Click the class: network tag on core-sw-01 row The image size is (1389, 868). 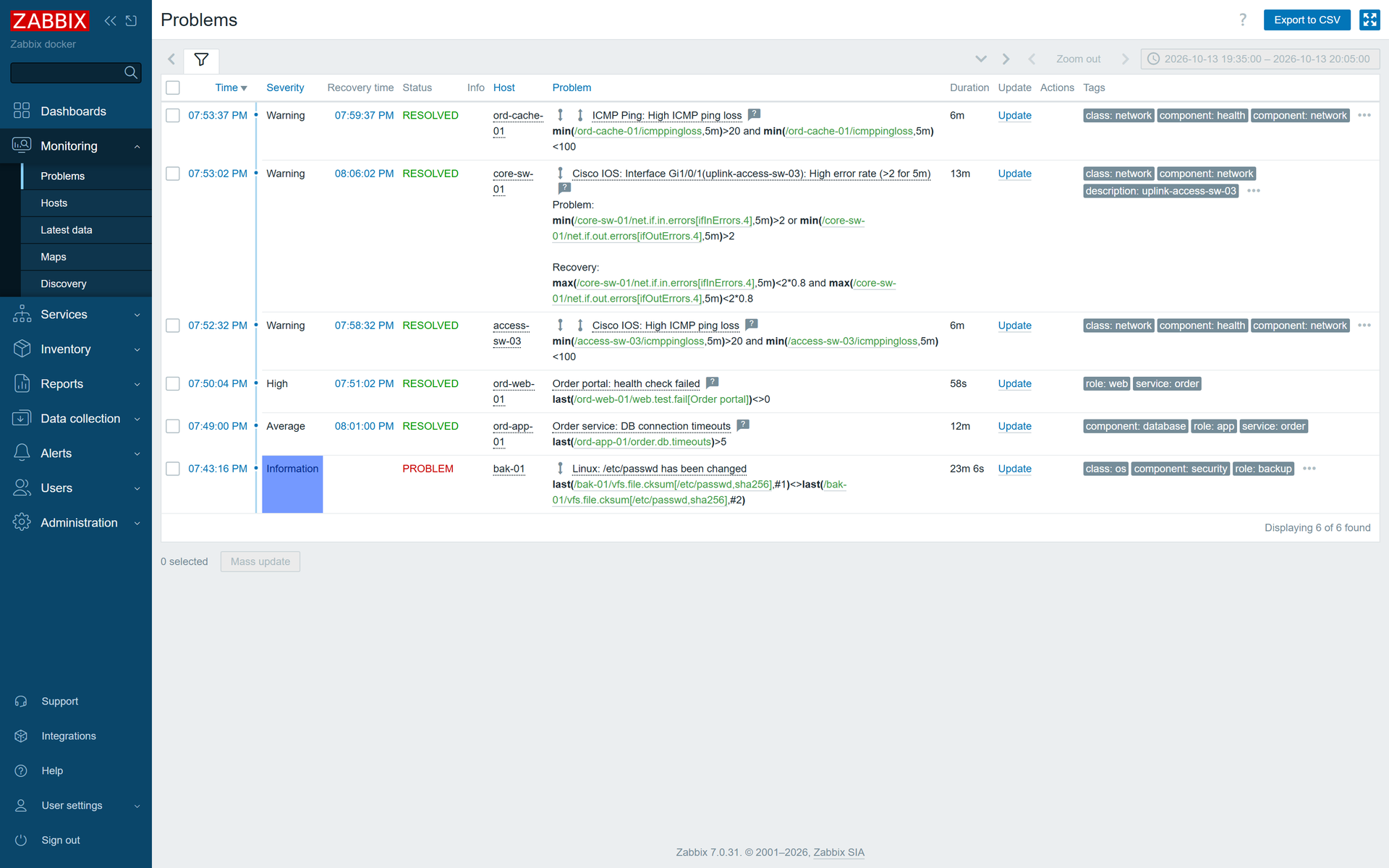point(1118,174)
